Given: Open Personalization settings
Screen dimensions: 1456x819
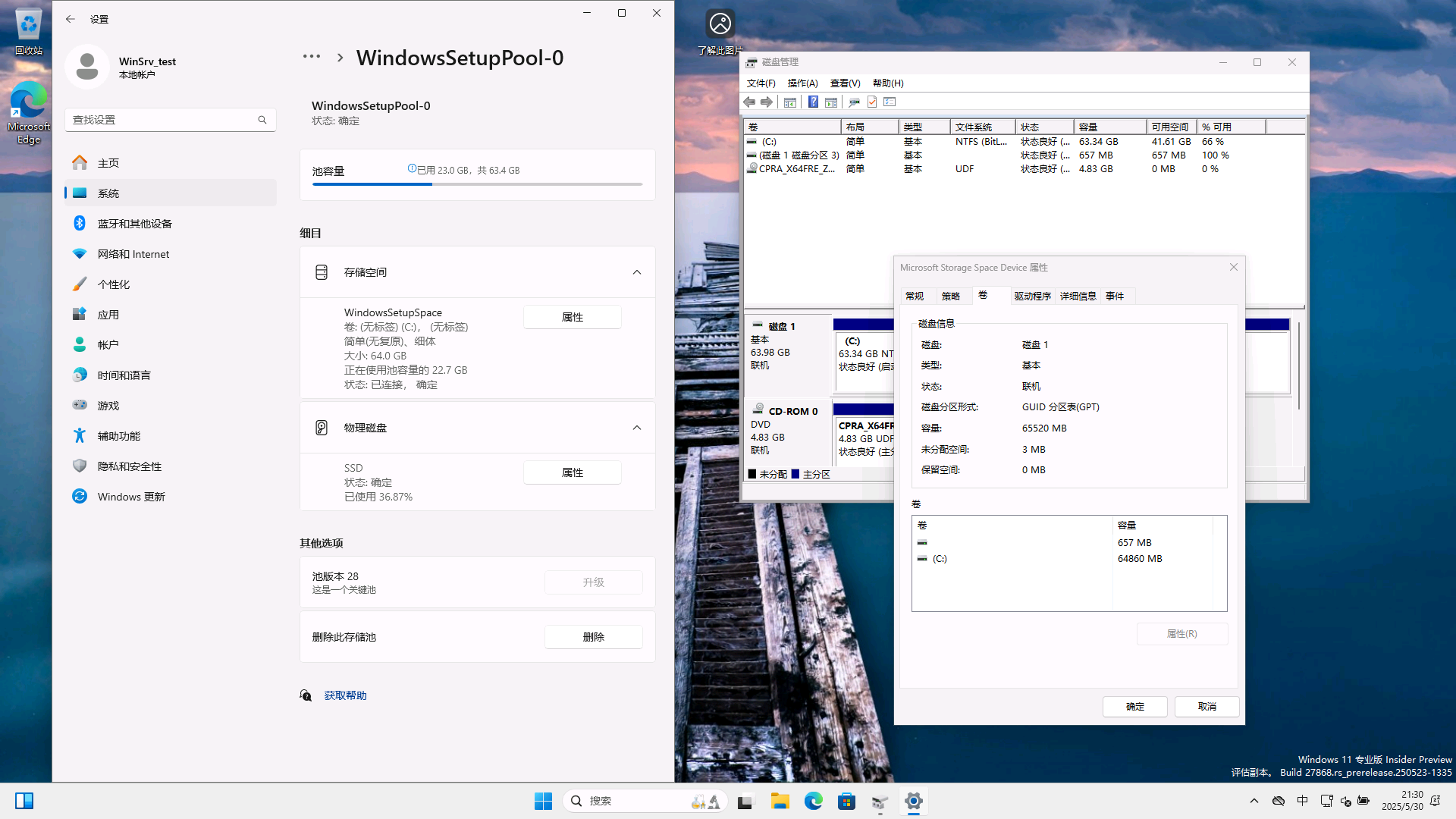Looking at the screenshot, I should pyautogui.click(x=171, y=284).
